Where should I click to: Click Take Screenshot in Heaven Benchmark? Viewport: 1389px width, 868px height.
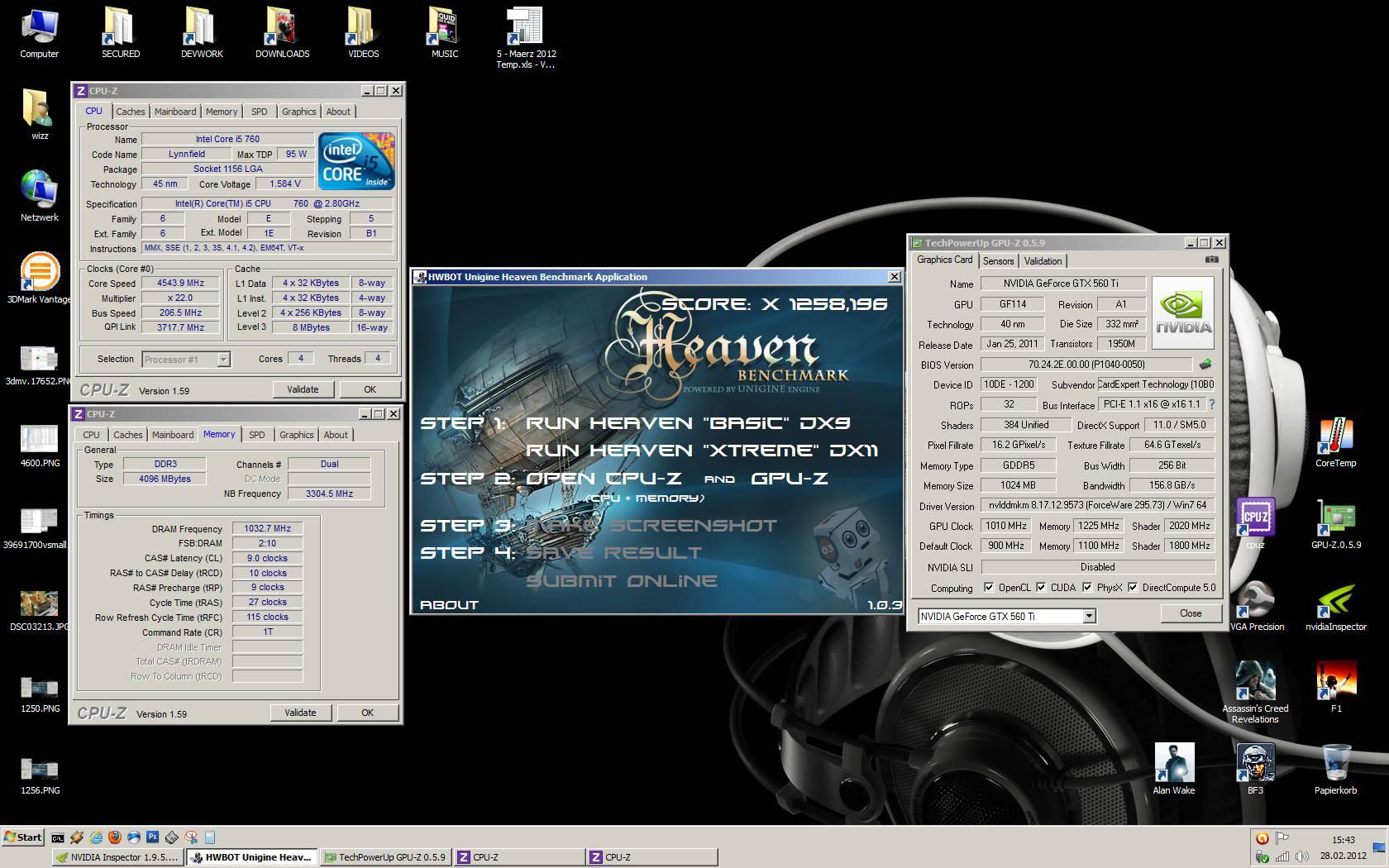click(x=652, y=526)
